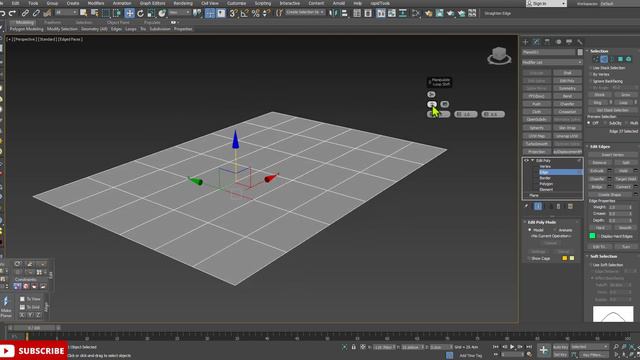Image resolution: width=640 pixels, height=360 pixels.
Task: Switch to the Hierarchy command panel tab
Action: [x=547, y=42]
